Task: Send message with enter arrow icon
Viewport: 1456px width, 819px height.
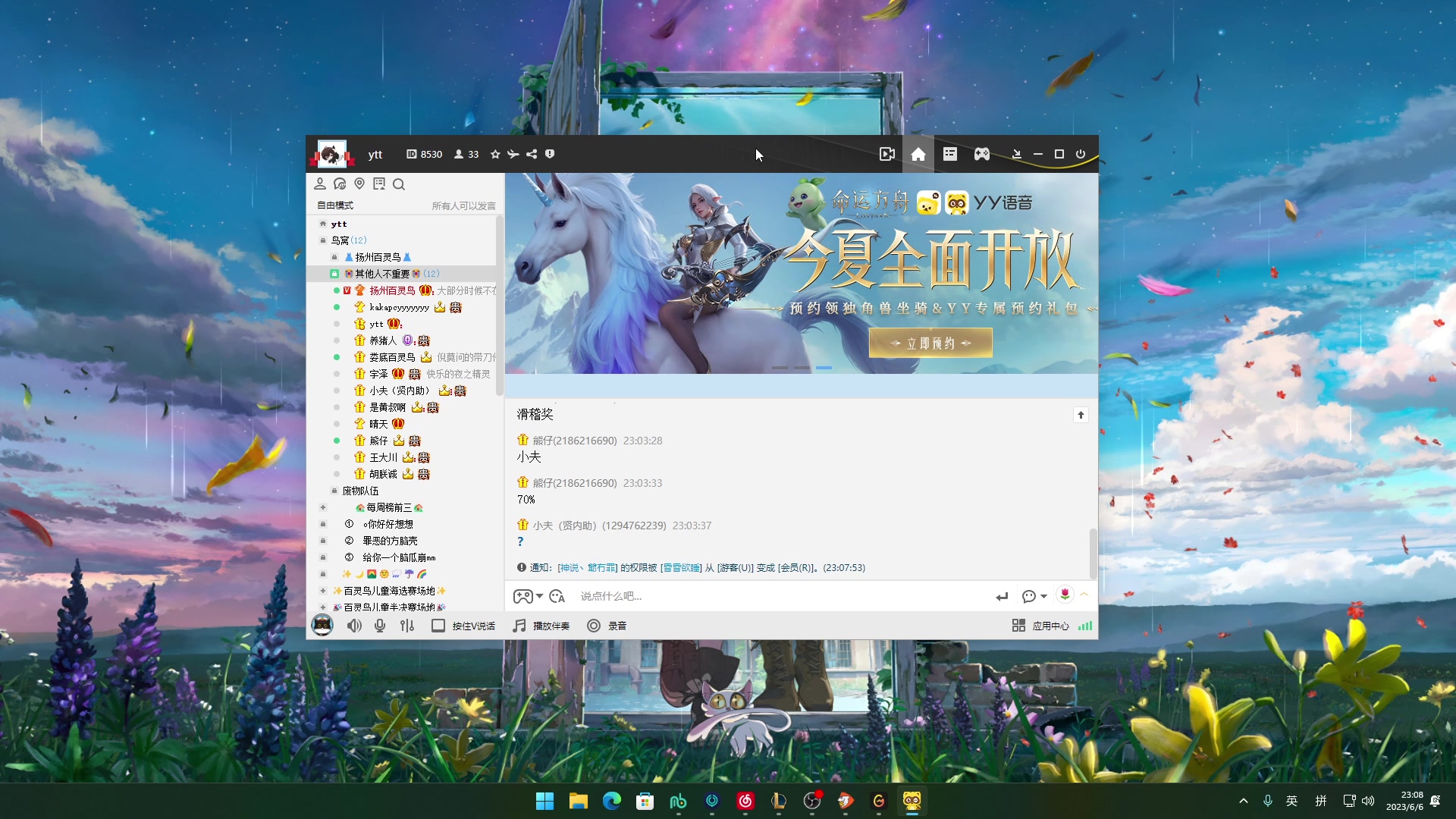Action: (1002, 597)
